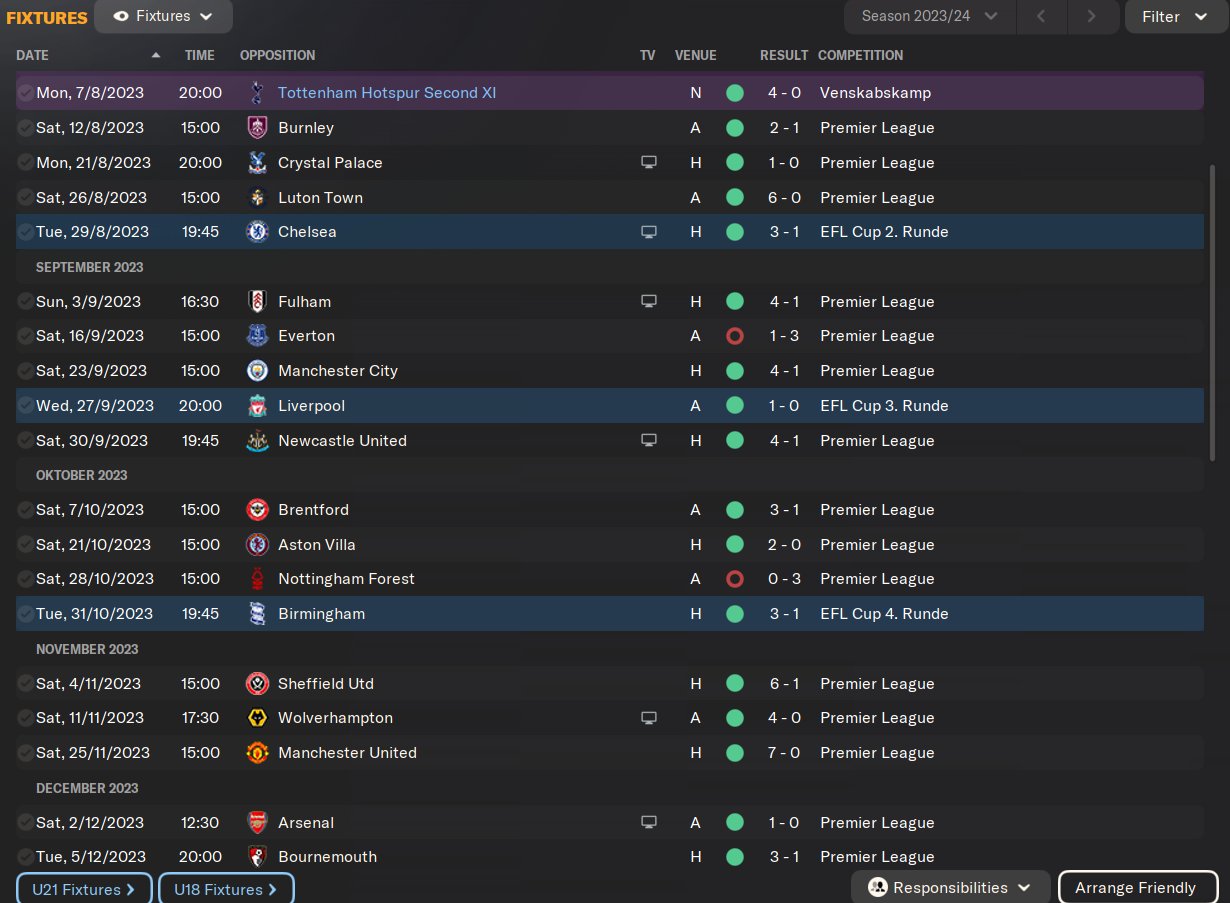The width and height of the screenshot is (1230, 903).
Task: Toggle the checkmark beside Burnley fixture
Action: pyautogui.click(x=25, y=128)
